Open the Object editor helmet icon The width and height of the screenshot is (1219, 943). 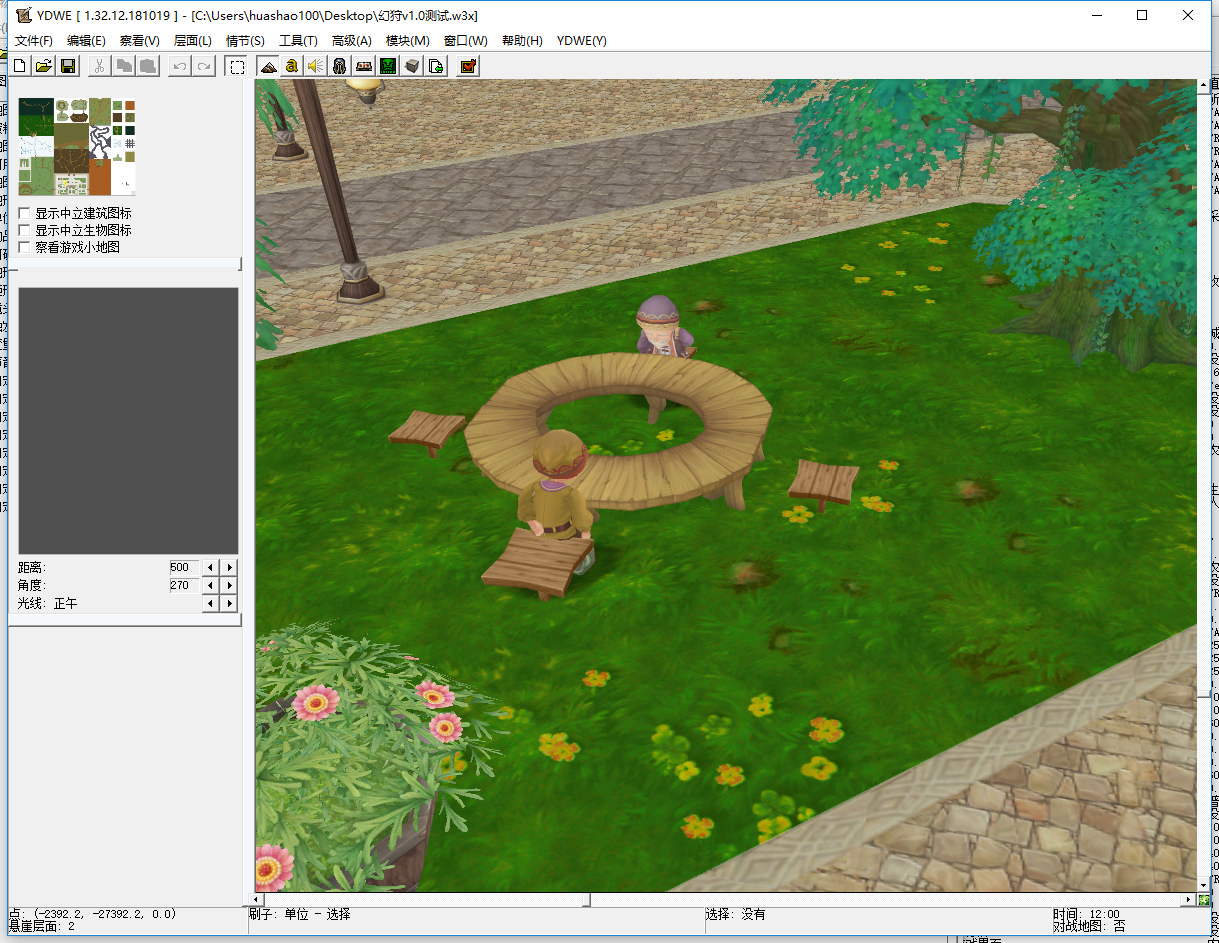pos(339,66)
